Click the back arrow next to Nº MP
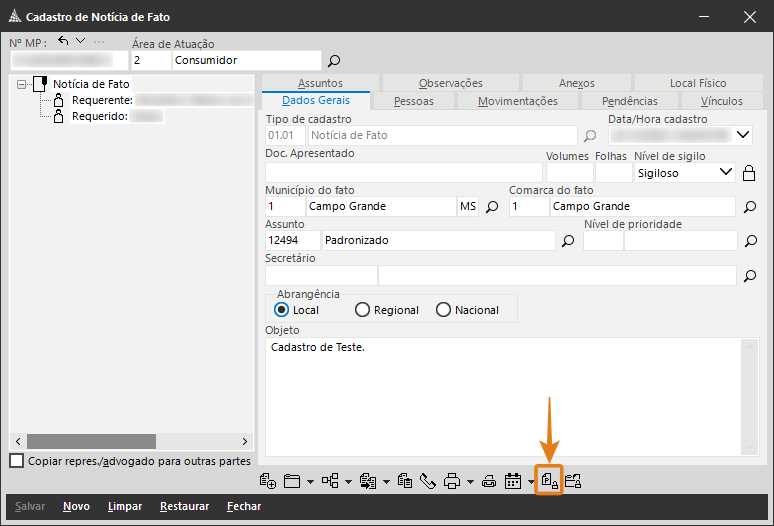 (x=63, y=40)
